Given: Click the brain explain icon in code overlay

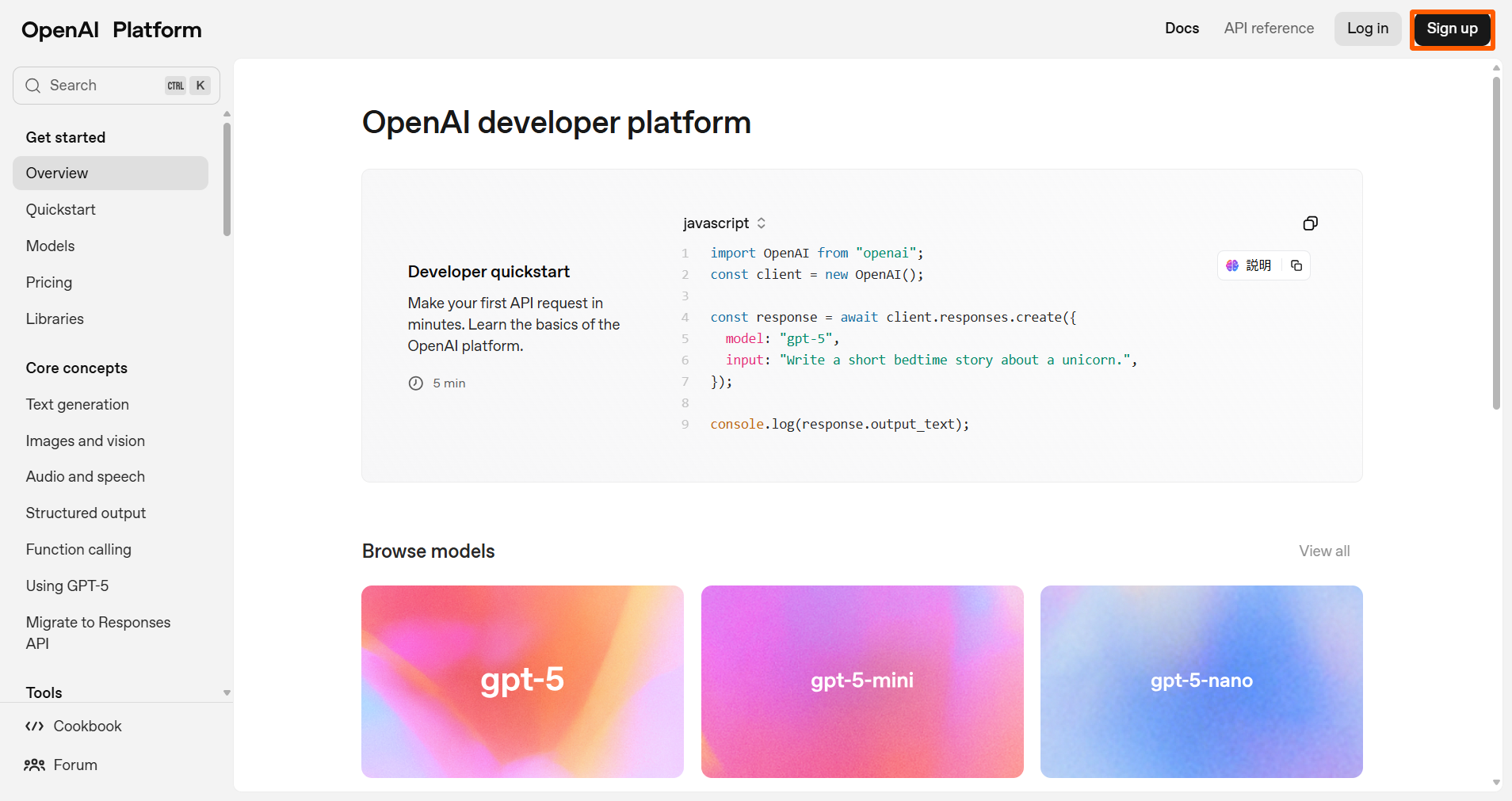Looking at the screenshot, I should pos(1232,265).
